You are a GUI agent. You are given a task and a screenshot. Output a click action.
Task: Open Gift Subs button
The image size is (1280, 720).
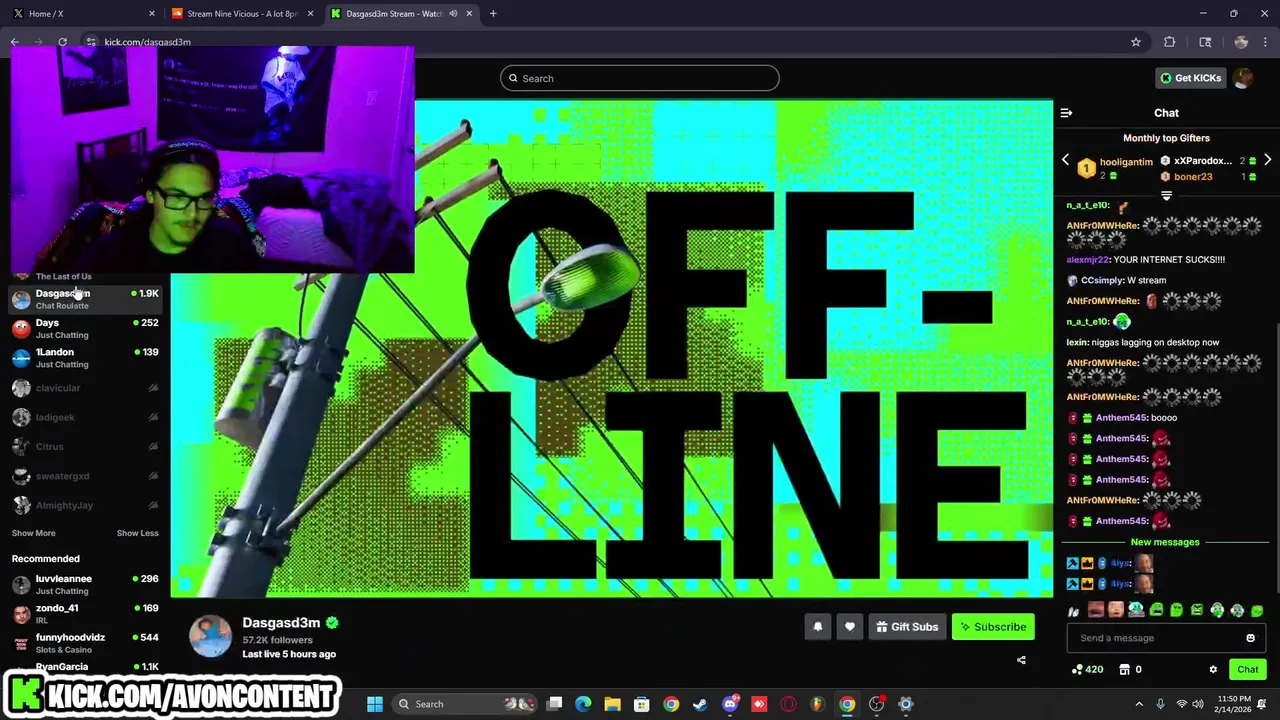[x=907, y=627]
